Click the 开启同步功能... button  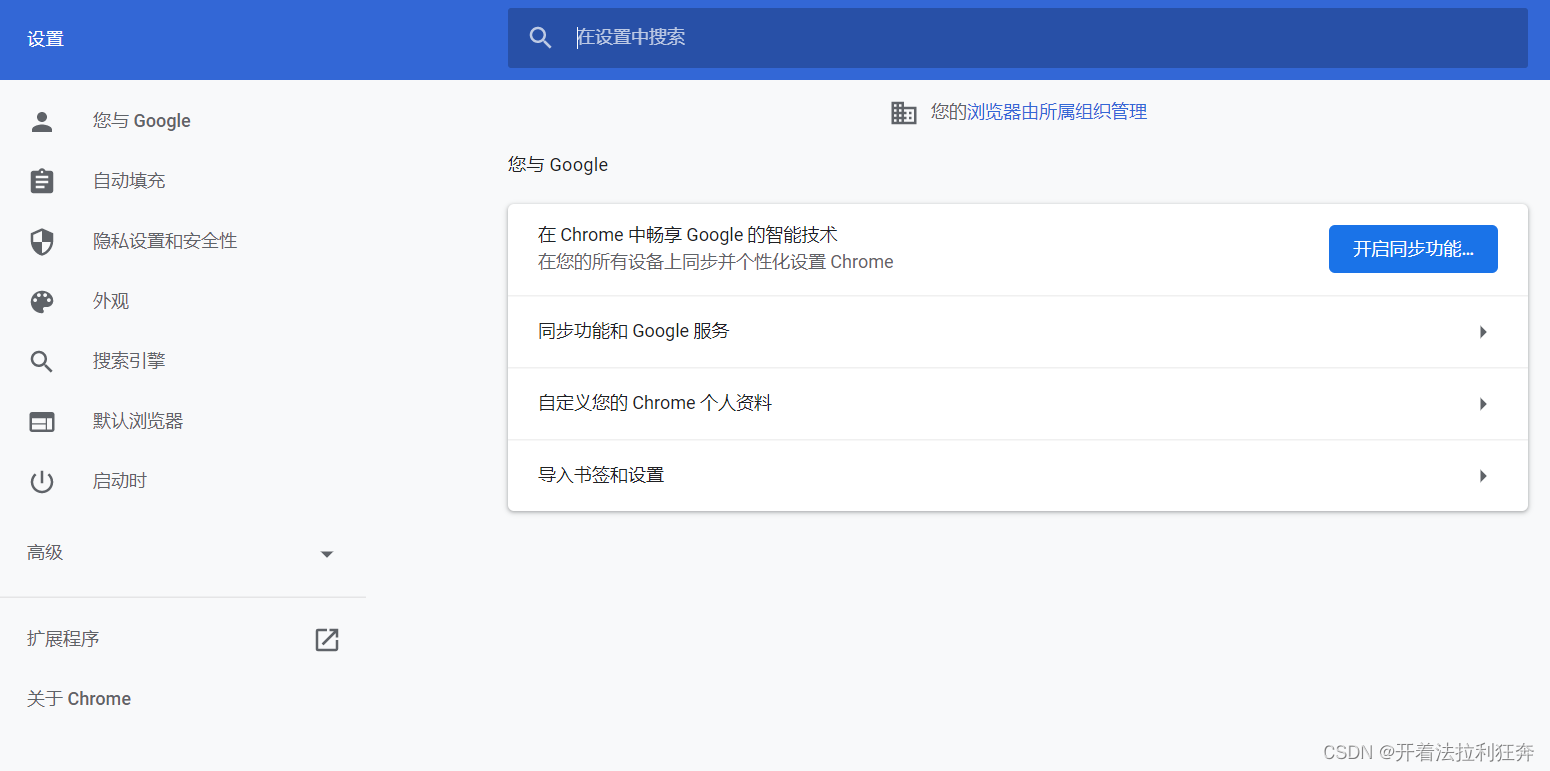click(x=1413, y=249)
